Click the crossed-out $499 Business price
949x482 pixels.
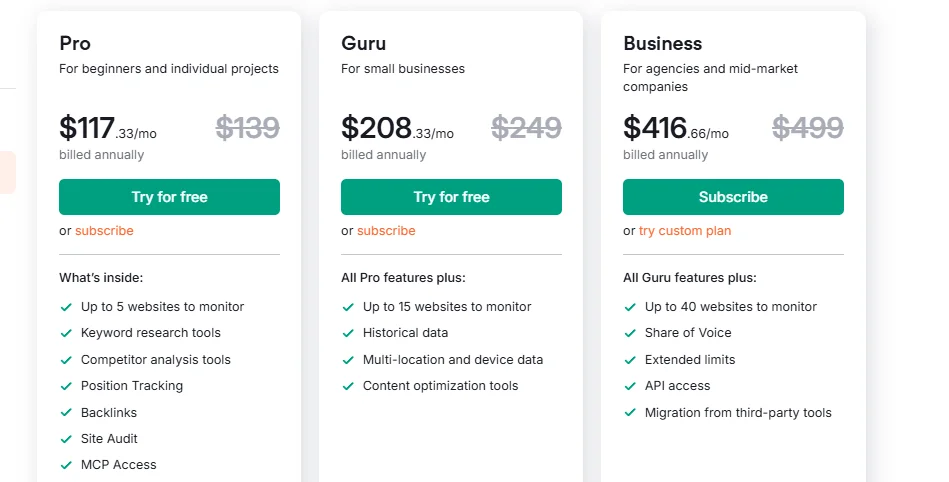click(x=807, y=128)
